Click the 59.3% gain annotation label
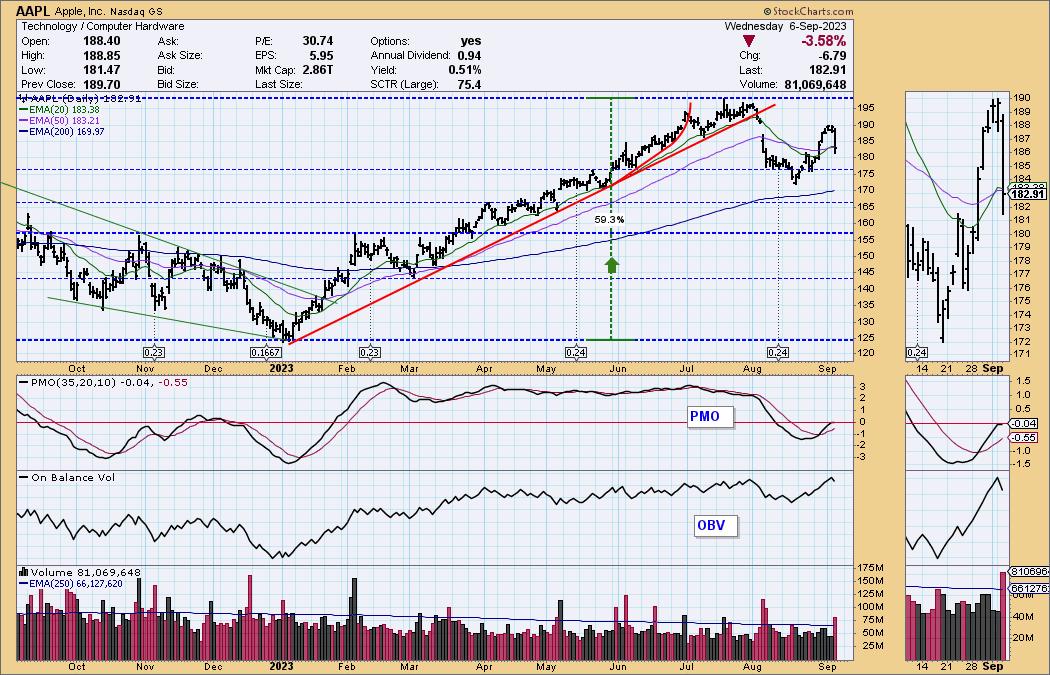This screenshot has height=675, width=1050. click(x=609, y=219)
